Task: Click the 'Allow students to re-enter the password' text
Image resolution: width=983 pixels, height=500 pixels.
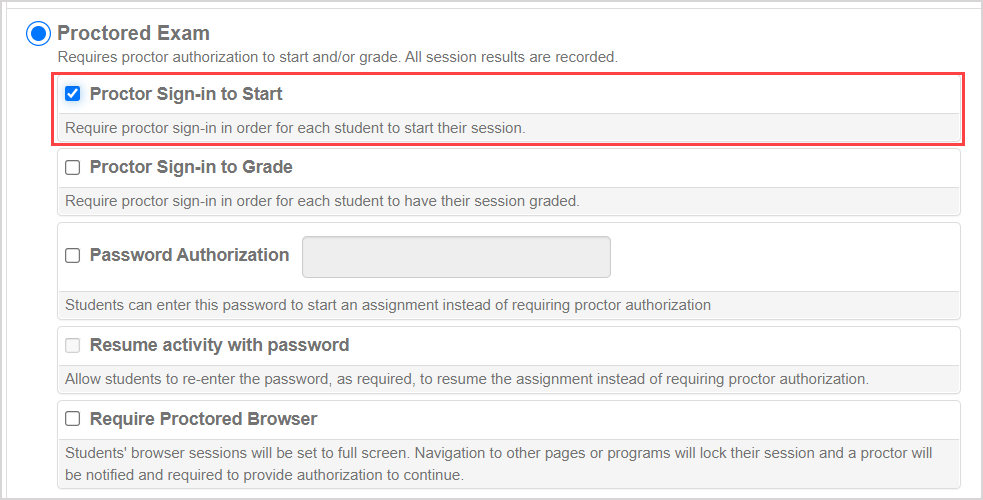Action: point(467,379)
